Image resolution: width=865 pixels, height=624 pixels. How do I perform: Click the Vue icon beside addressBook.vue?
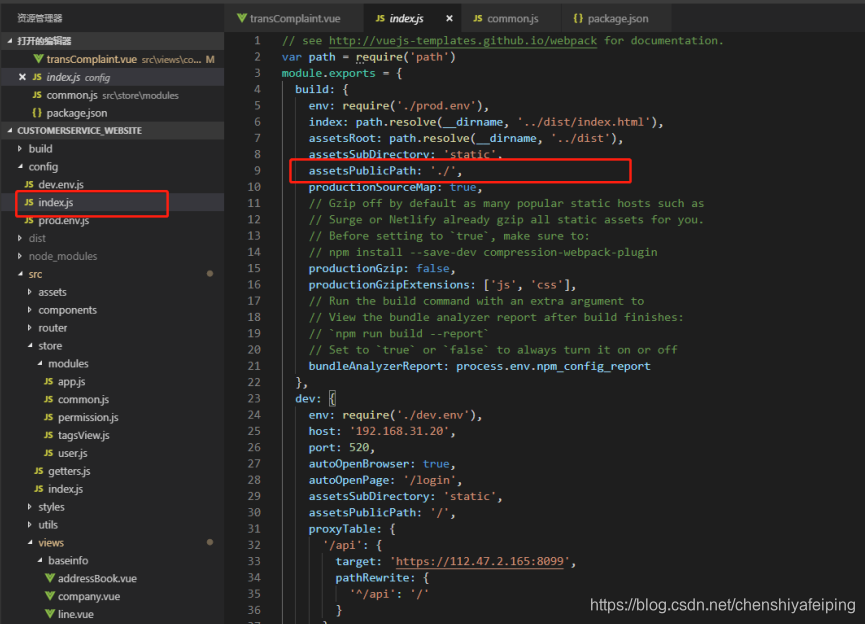(50, 578)
